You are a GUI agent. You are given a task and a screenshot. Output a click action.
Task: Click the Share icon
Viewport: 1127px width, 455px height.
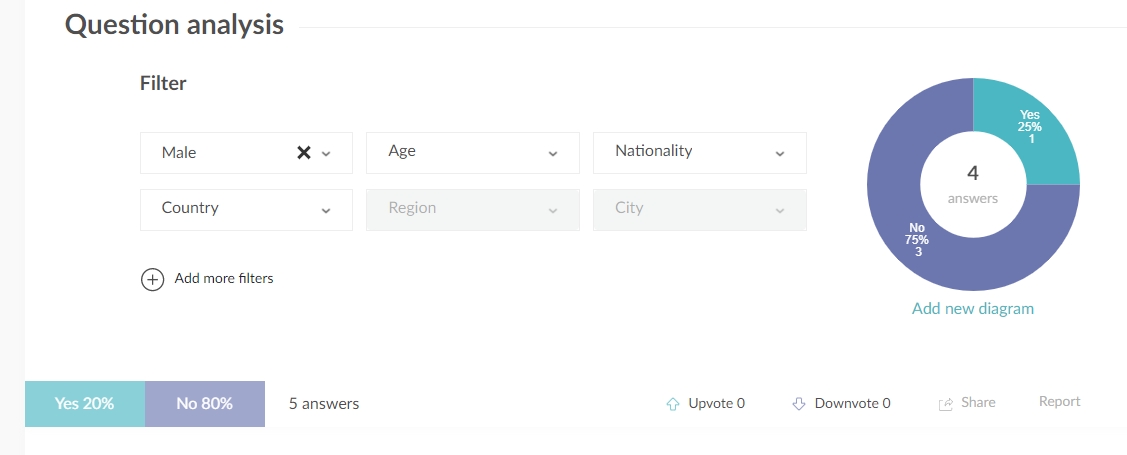[945, 404]
